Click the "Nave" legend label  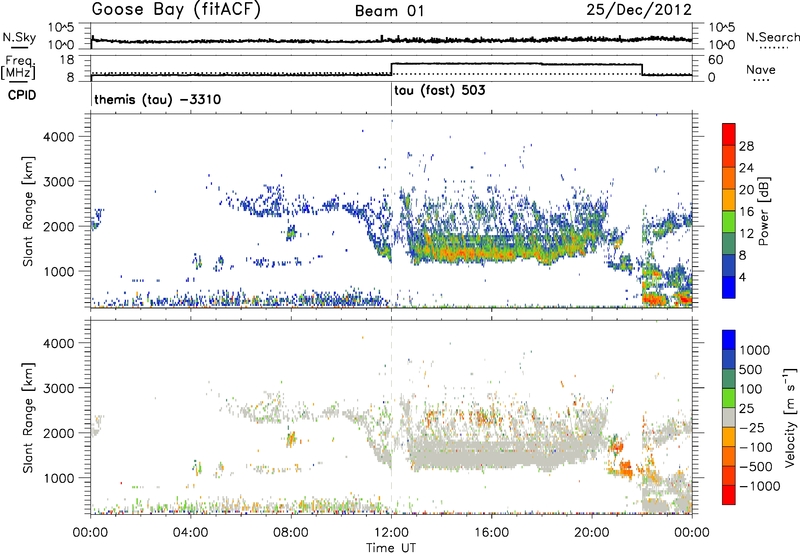pyautogui.click(x=761, y=69)
